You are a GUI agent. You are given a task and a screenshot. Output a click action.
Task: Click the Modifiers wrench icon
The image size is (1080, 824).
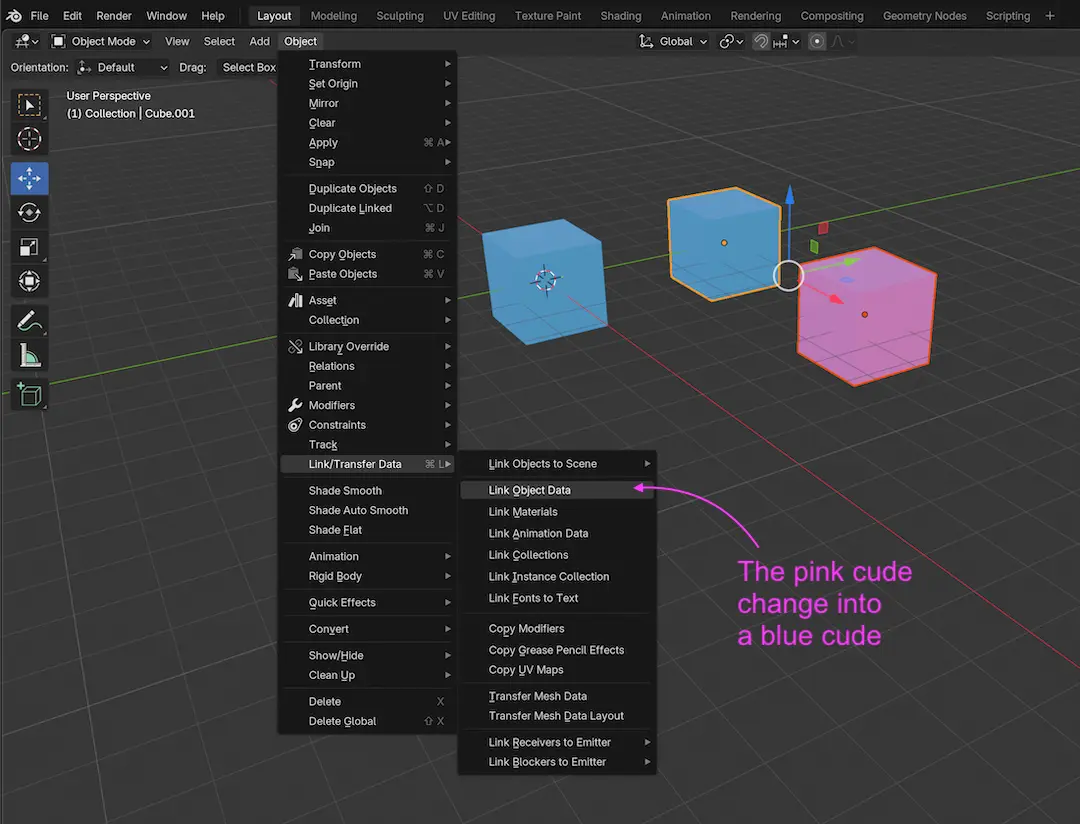(x=295, y=405)
